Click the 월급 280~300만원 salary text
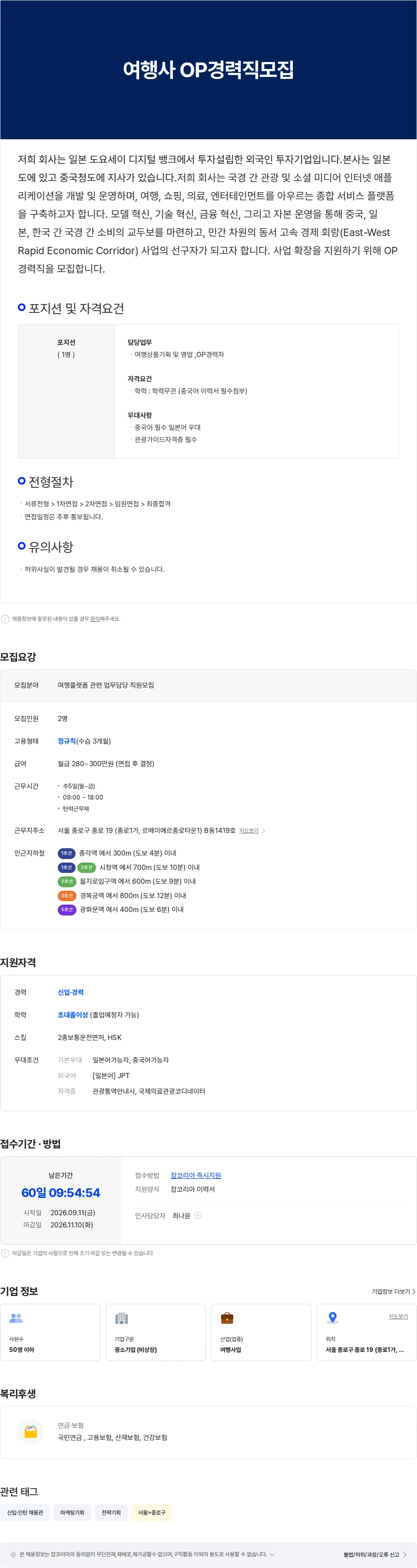The height and width of the screenshot is (1568, 417). [x=106, y=763]
